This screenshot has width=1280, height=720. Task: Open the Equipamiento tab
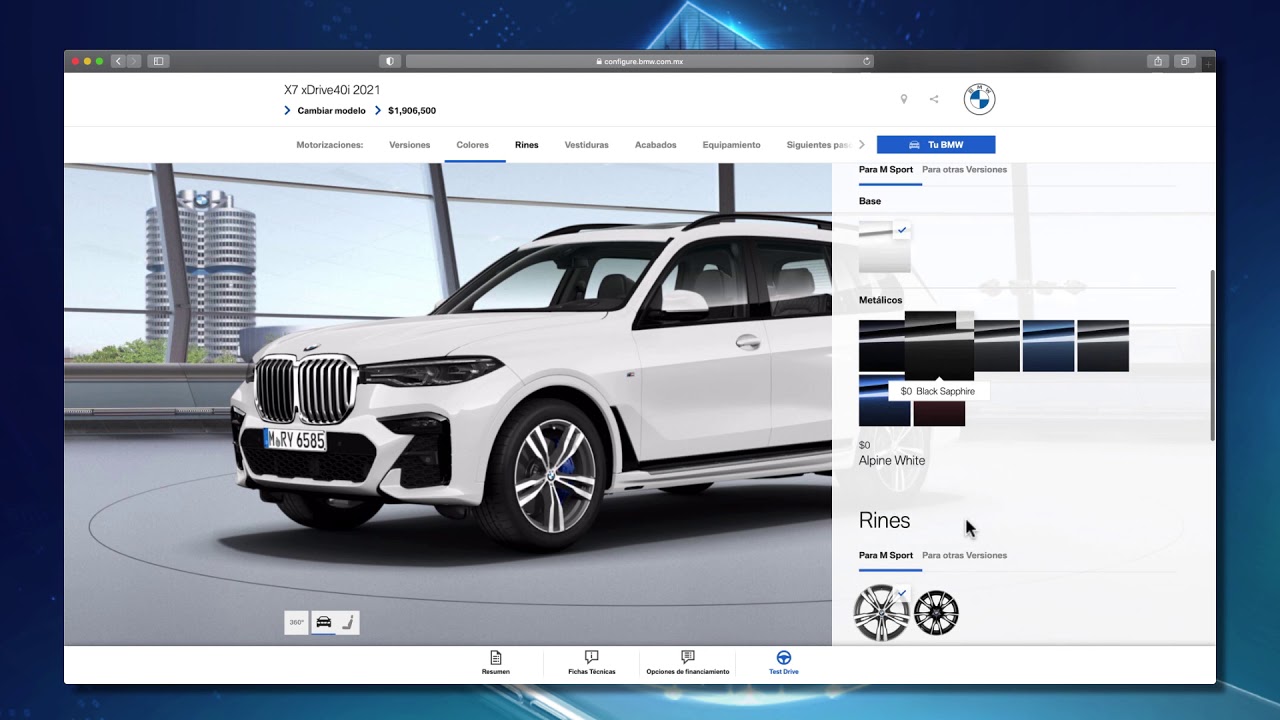coord(732,145)
